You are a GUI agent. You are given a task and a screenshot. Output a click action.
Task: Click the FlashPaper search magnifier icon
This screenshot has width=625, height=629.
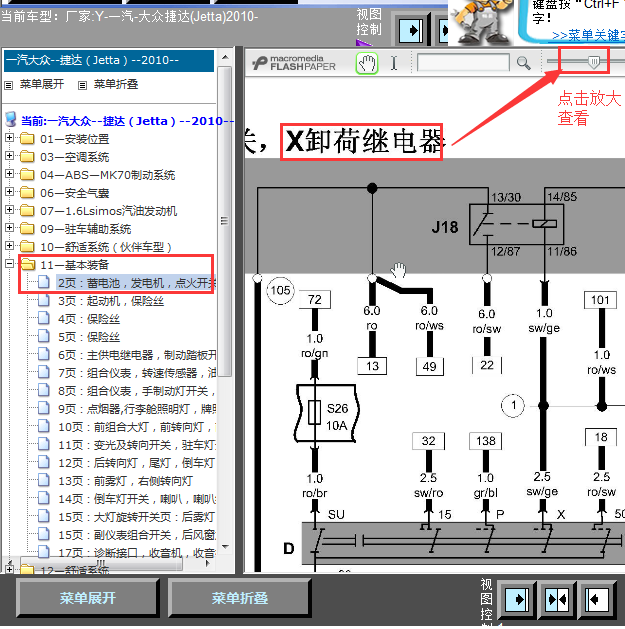click(523, 63)
